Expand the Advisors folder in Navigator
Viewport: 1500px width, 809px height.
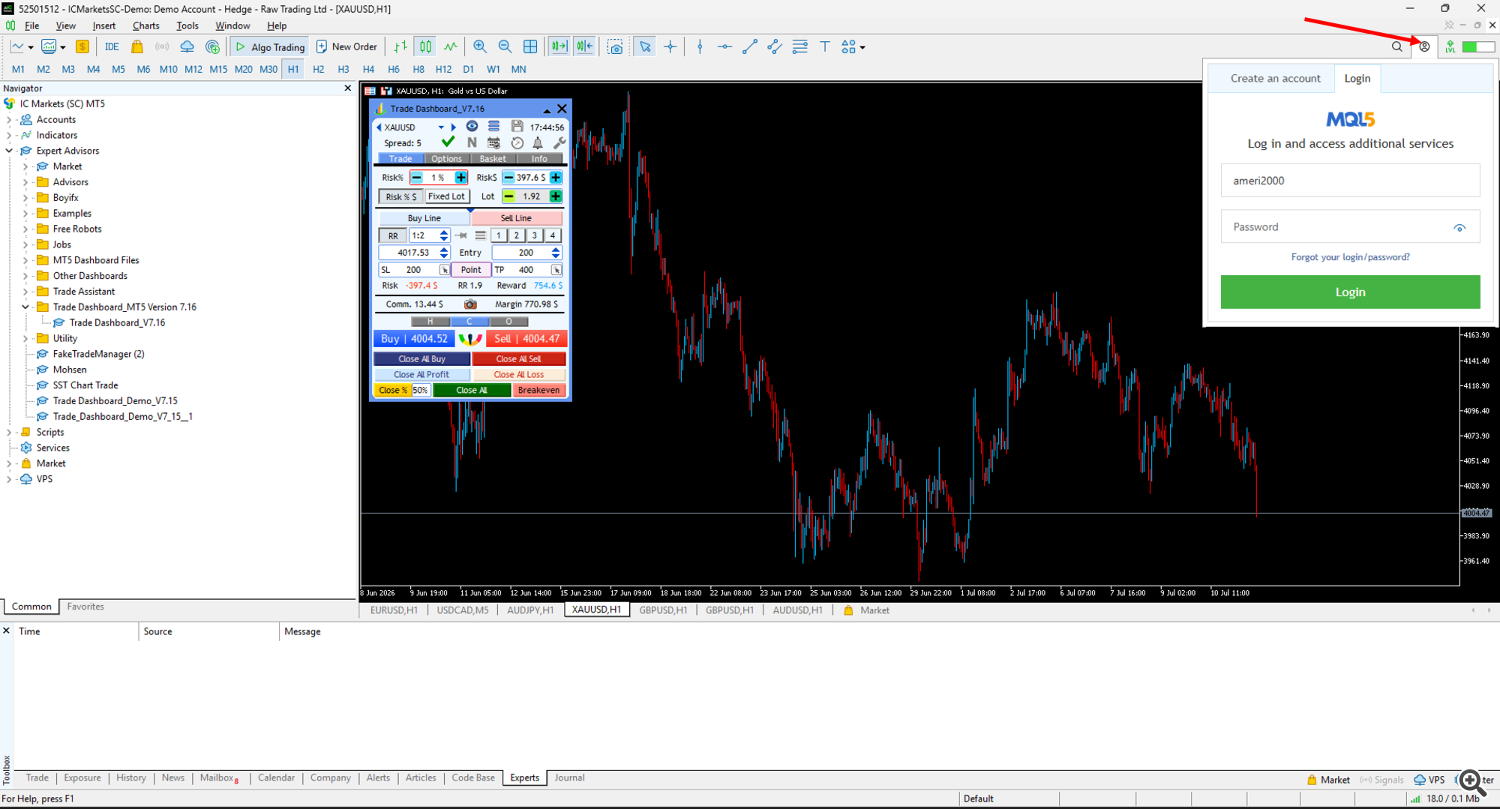(x=25, y=182)
